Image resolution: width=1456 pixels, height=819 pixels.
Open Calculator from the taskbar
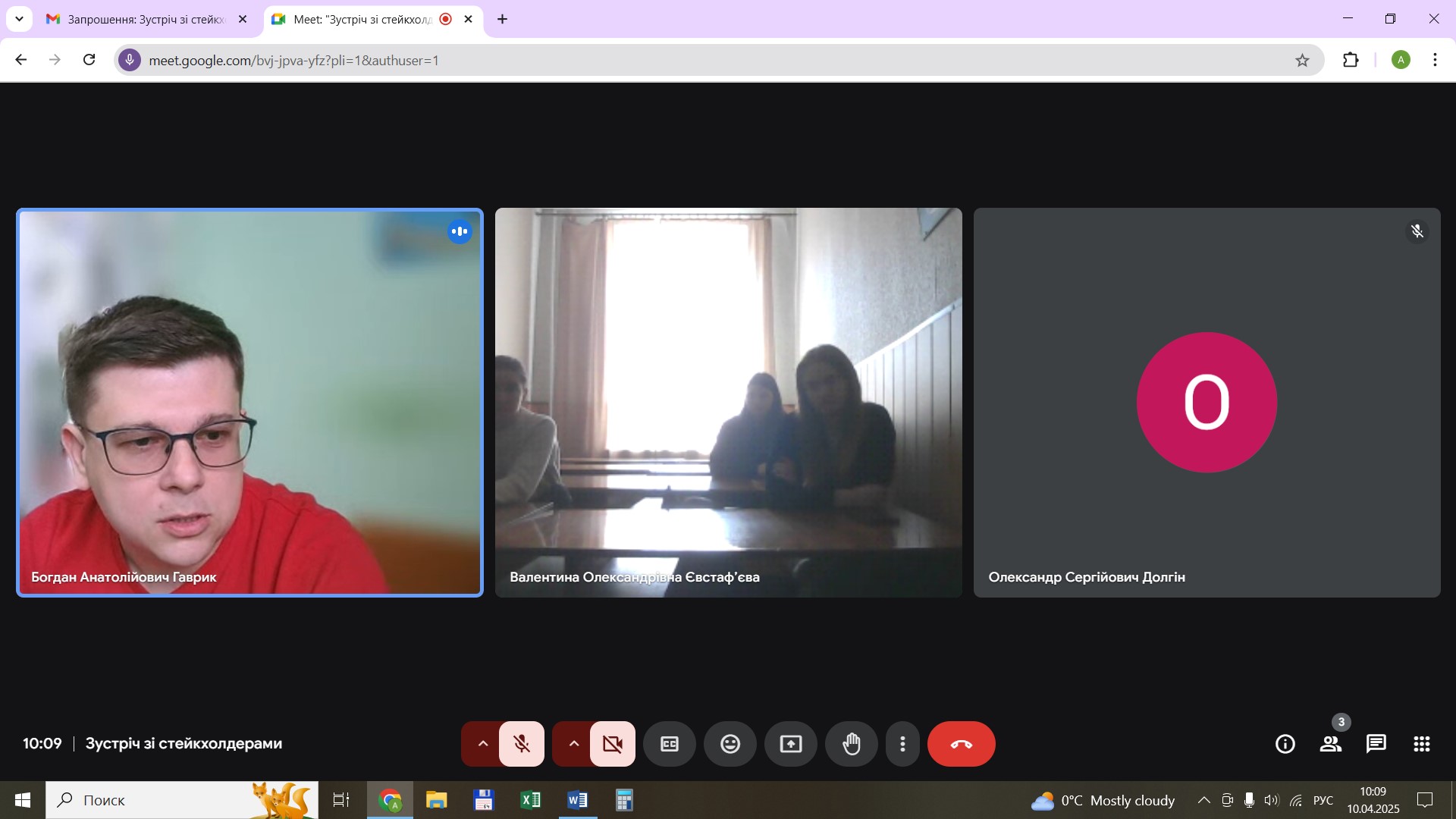point(624,800)
